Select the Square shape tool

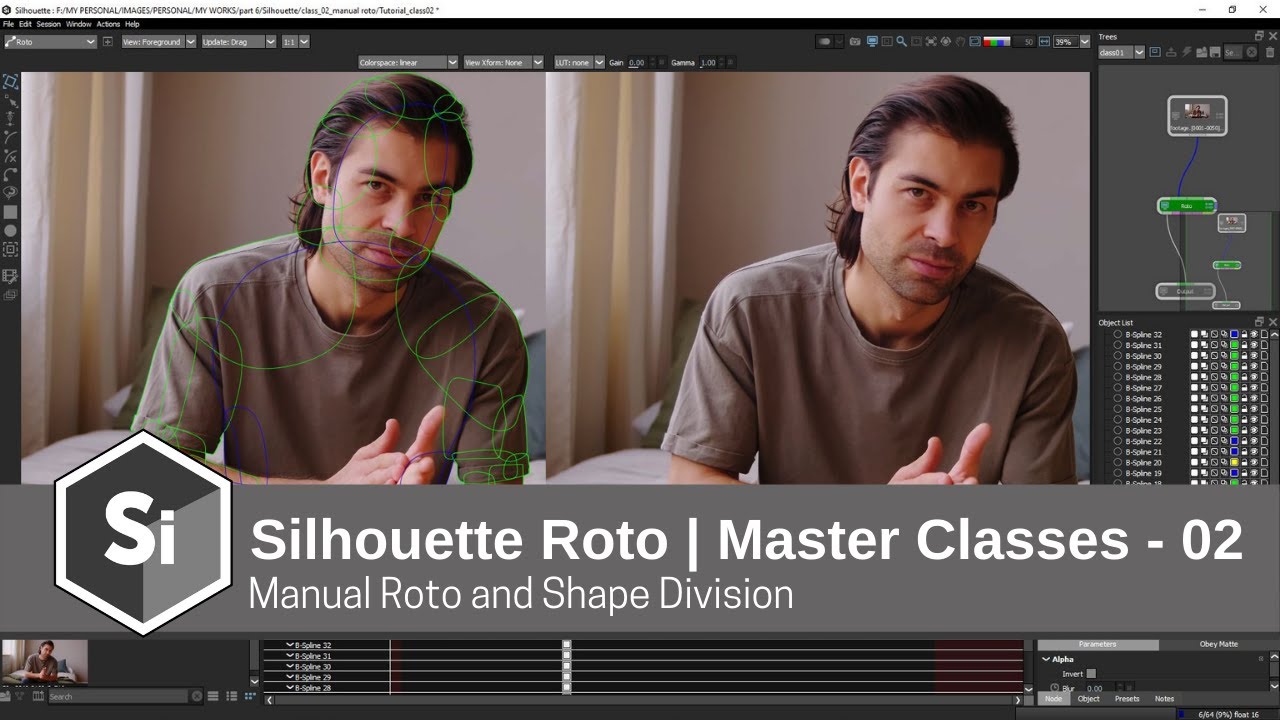(11, 212)
